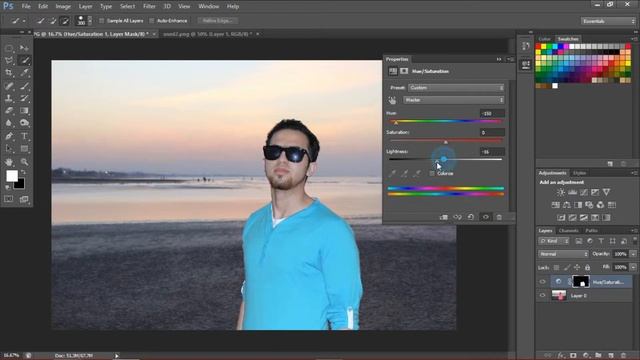Select the Zoom tool
The image size is (640, 360).
coord(24,162)
